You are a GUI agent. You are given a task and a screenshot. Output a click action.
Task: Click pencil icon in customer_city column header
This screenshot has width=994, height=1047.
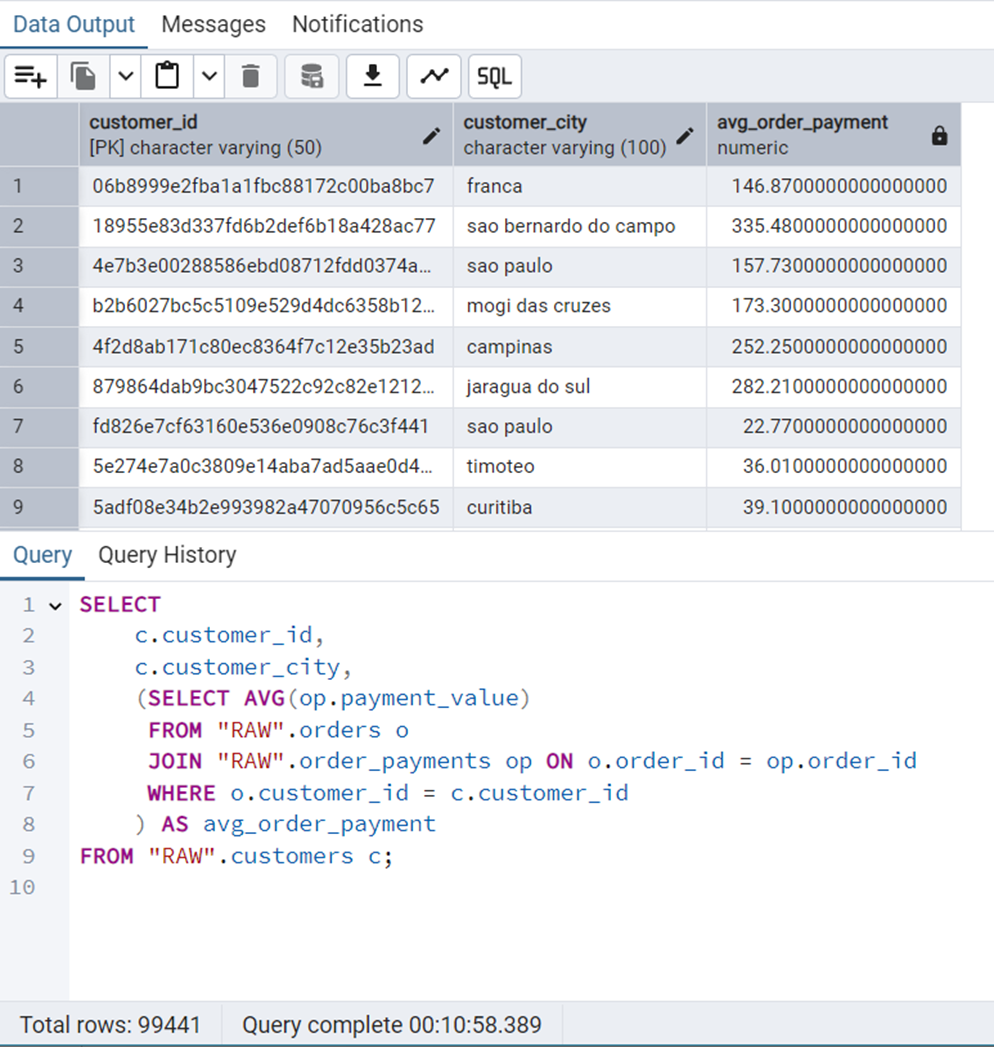pyautogui.click(x=685, y=136)
